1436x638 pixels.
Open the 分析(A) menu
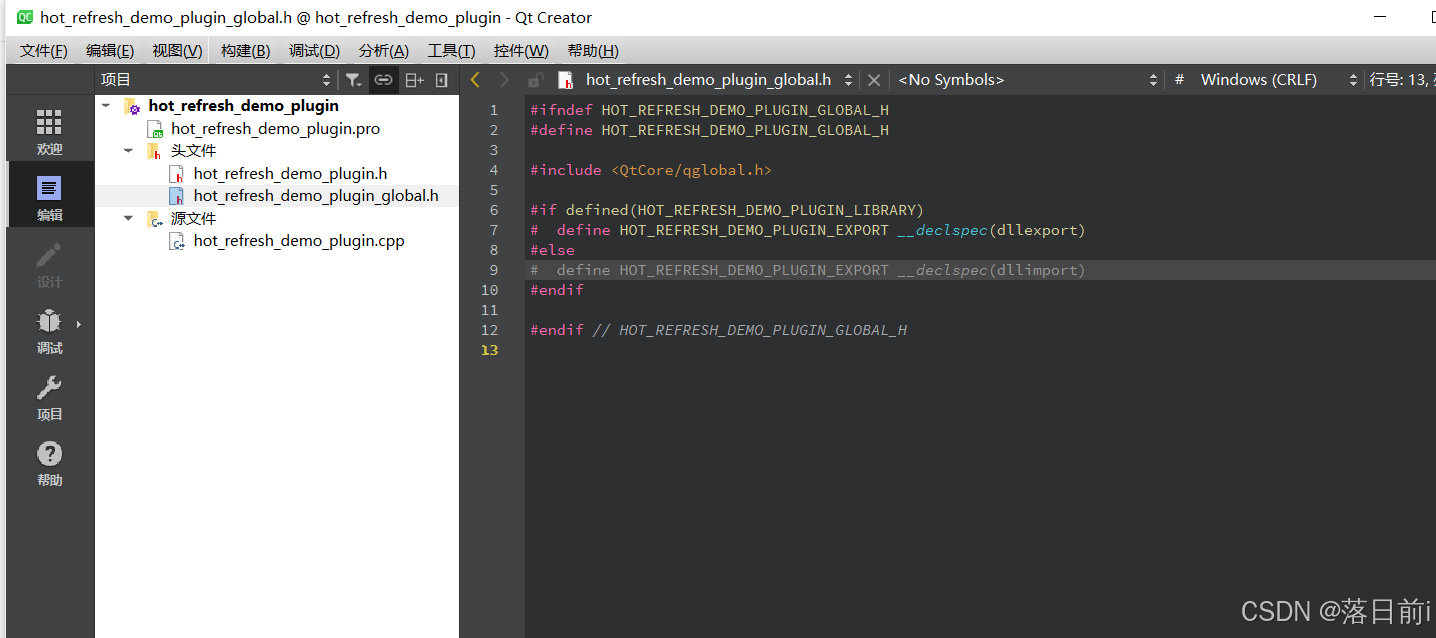click(383, 51)
